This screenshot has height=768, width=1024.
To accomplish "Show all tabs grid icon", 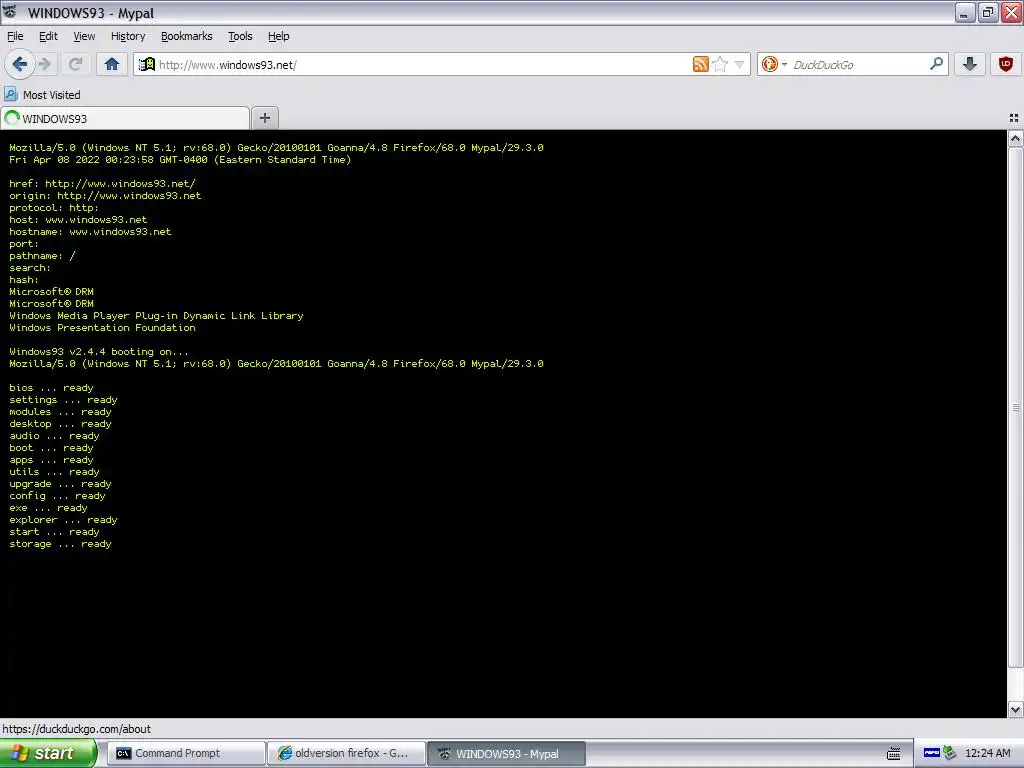I will click(1014, 118).
